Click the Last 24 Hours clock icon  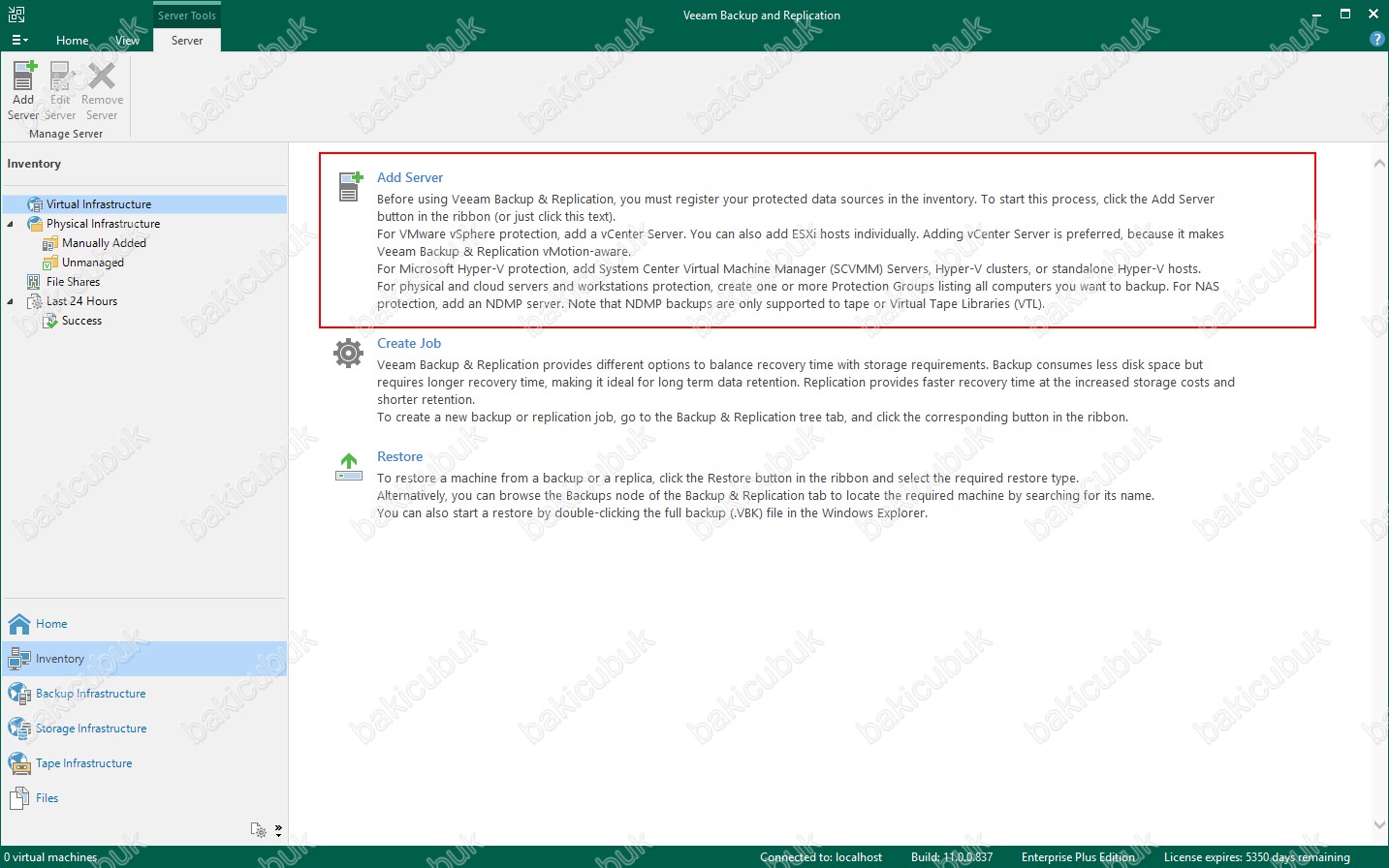[35, 301]
